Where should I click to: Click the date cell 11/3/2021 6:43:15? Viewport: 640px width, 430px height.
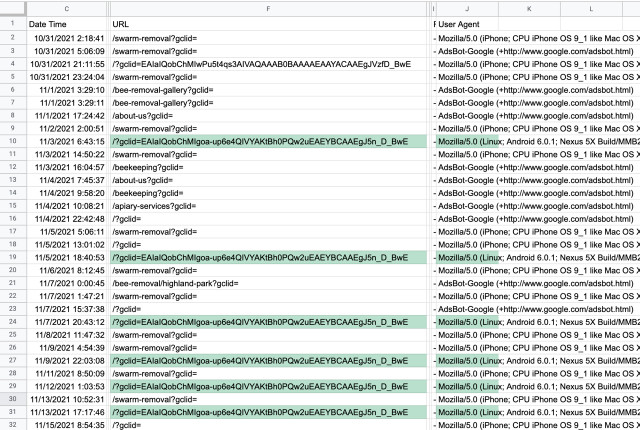pyautogui.click(x=67, y=141)
